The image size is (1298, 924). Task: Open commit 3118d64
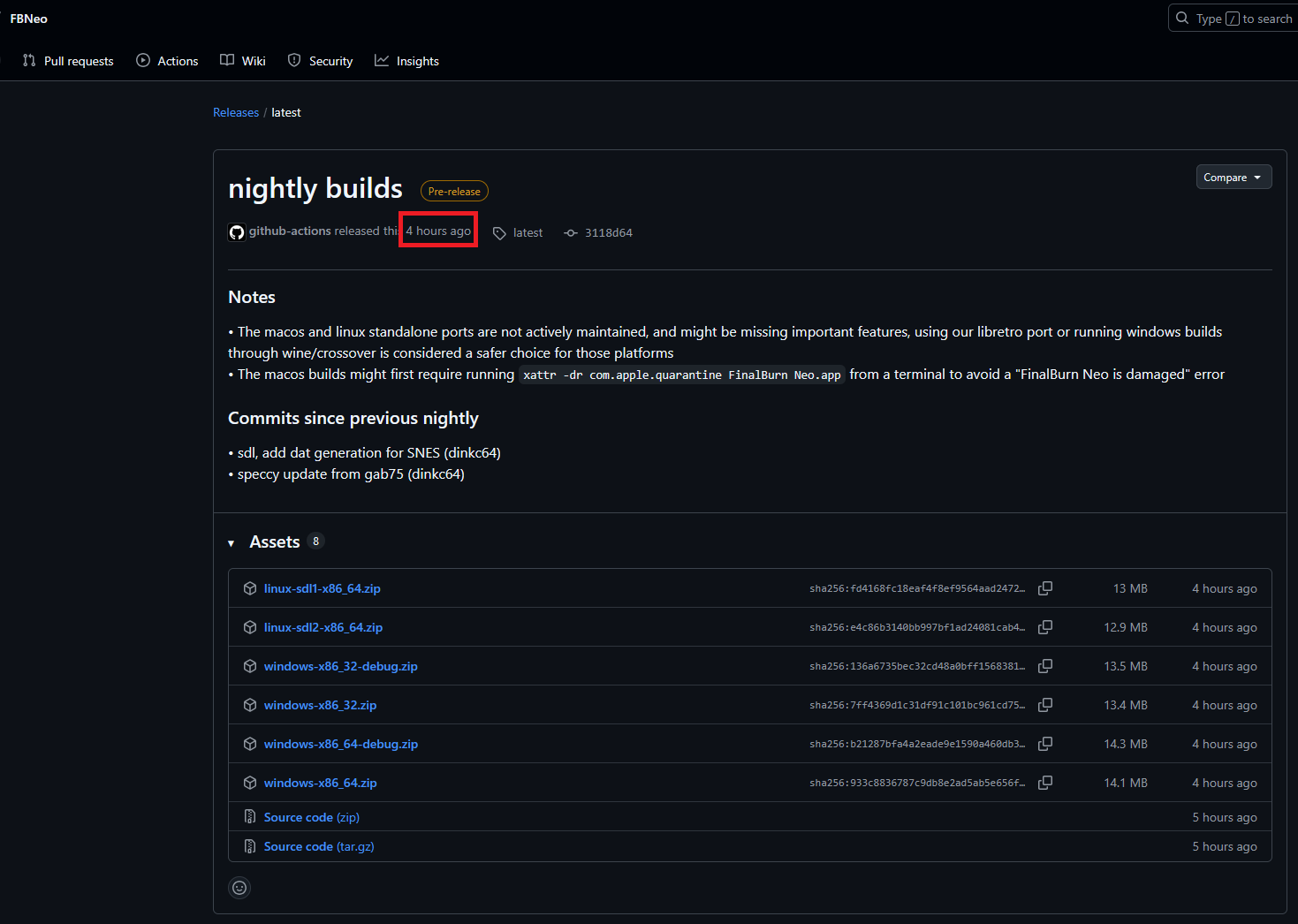coord(608,232)
